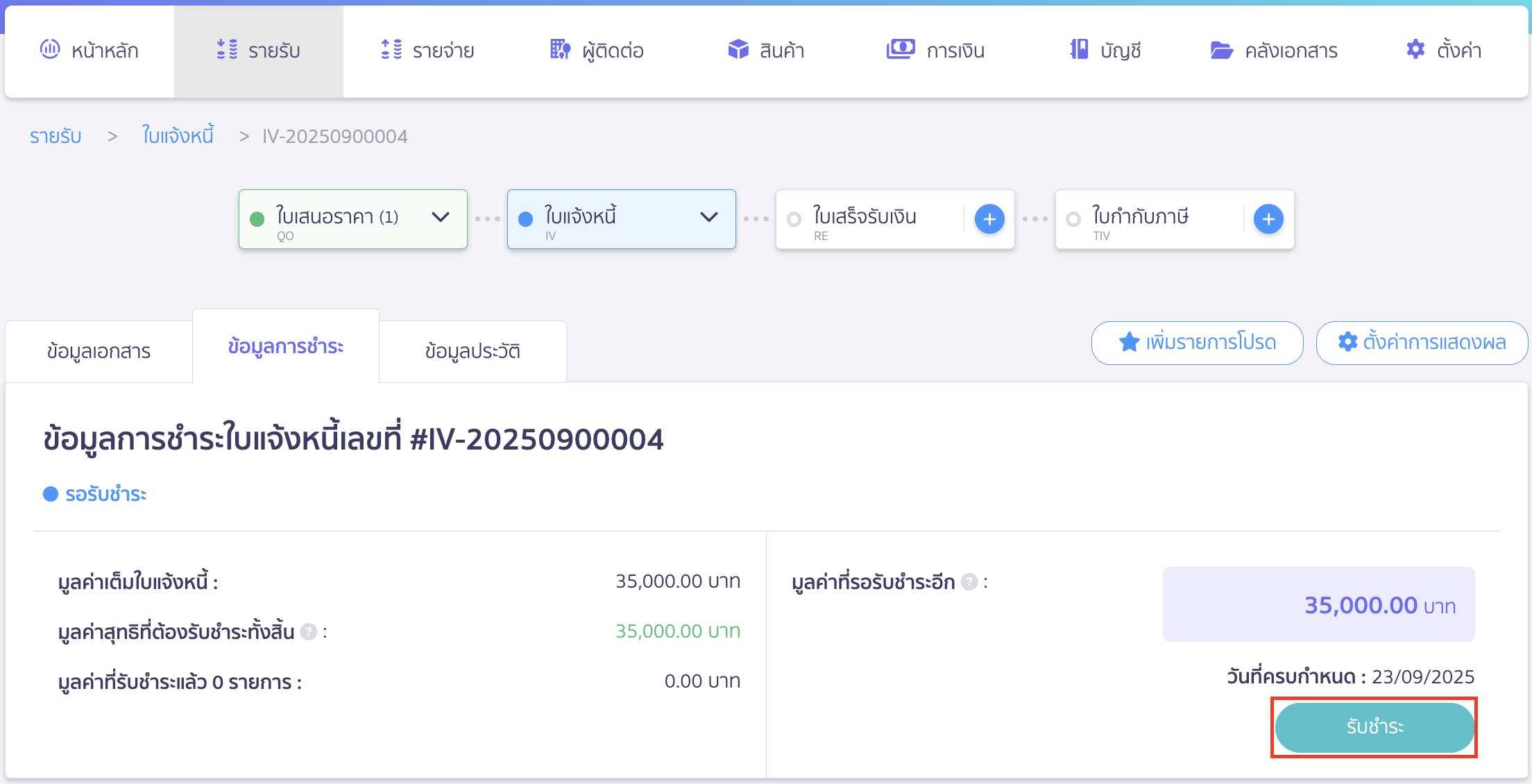Click the ledger book icon beside บัญชี
1532x784 pixels.
click(1079, 49)
